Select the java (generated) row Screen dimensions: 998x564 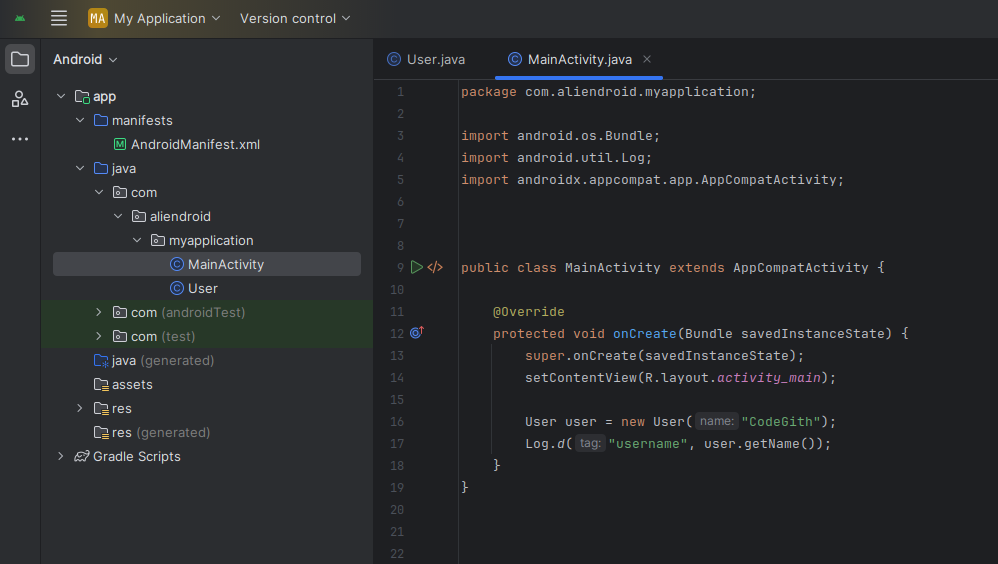[x=207, y=361]
